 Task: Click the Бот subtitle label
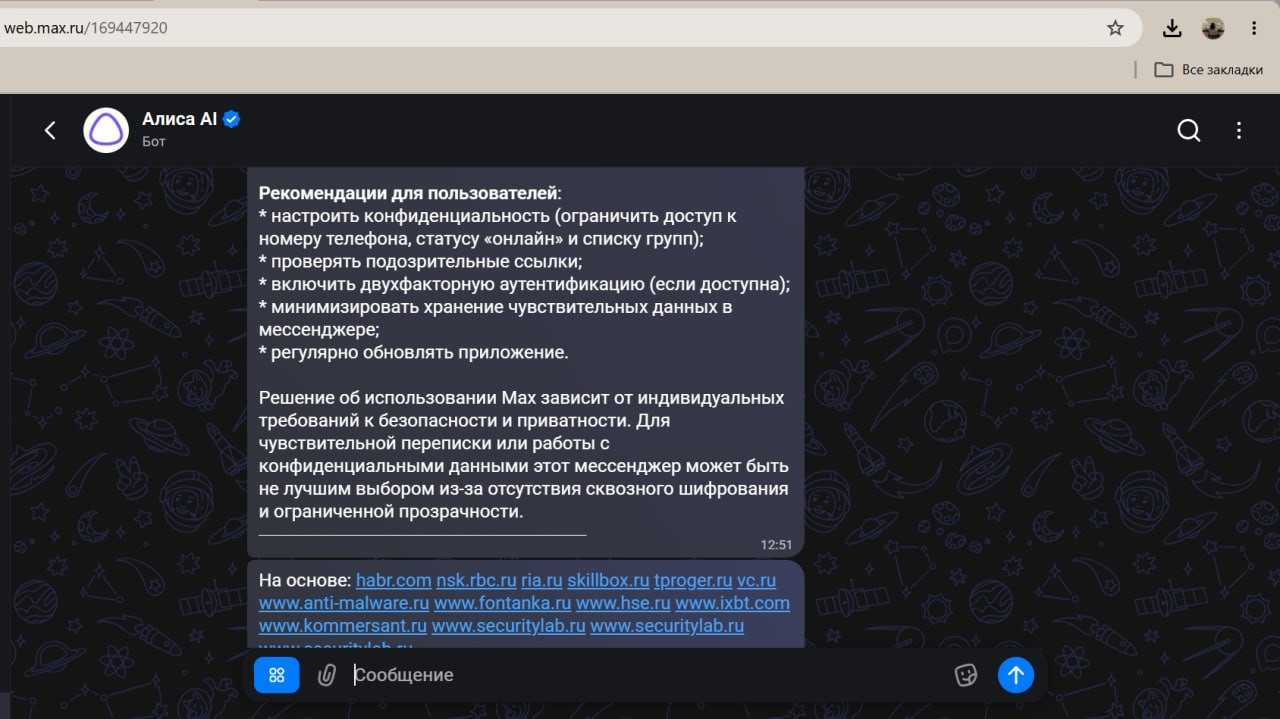point(154,142)
